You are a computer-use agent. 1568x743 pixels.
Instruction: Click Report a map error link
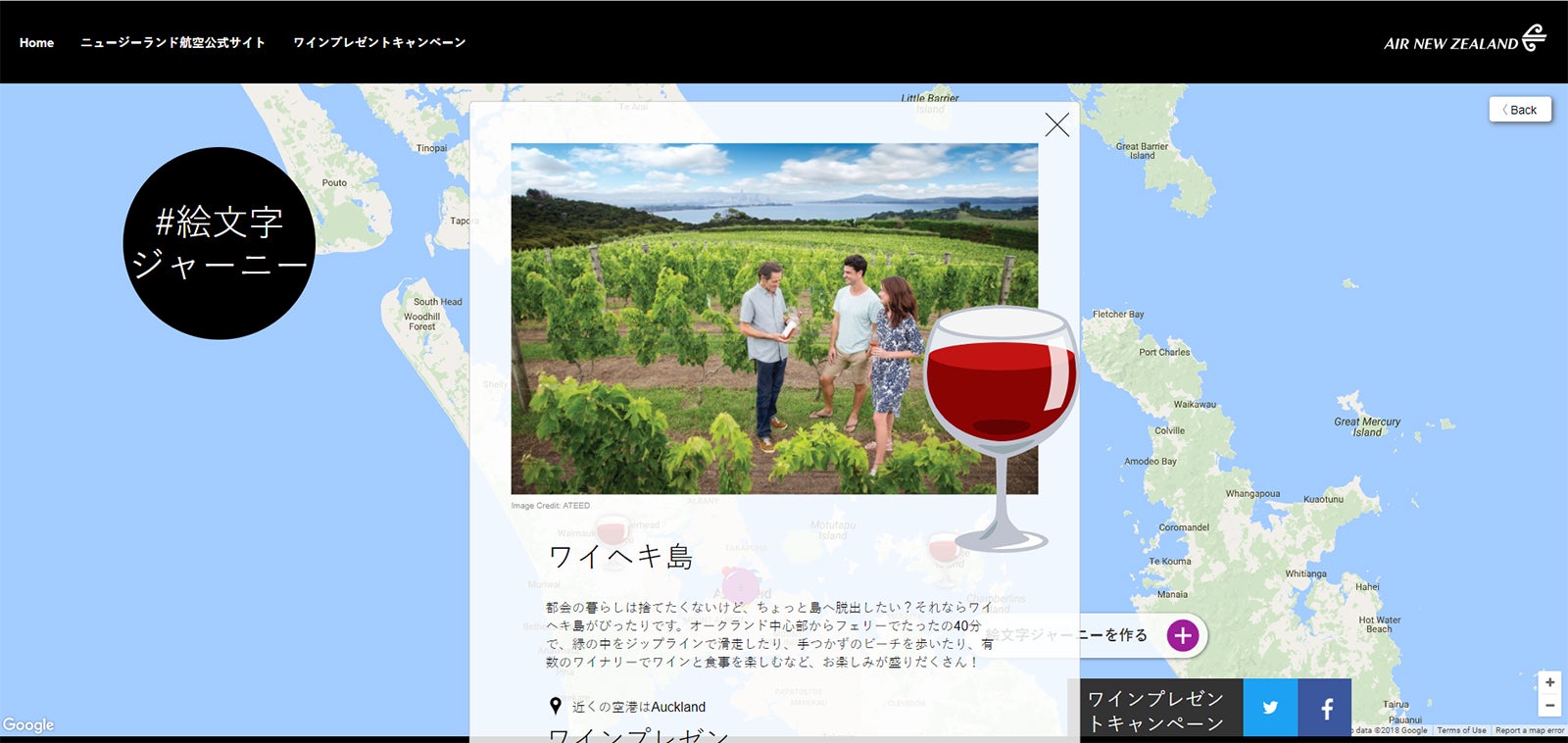[1530, 730]
